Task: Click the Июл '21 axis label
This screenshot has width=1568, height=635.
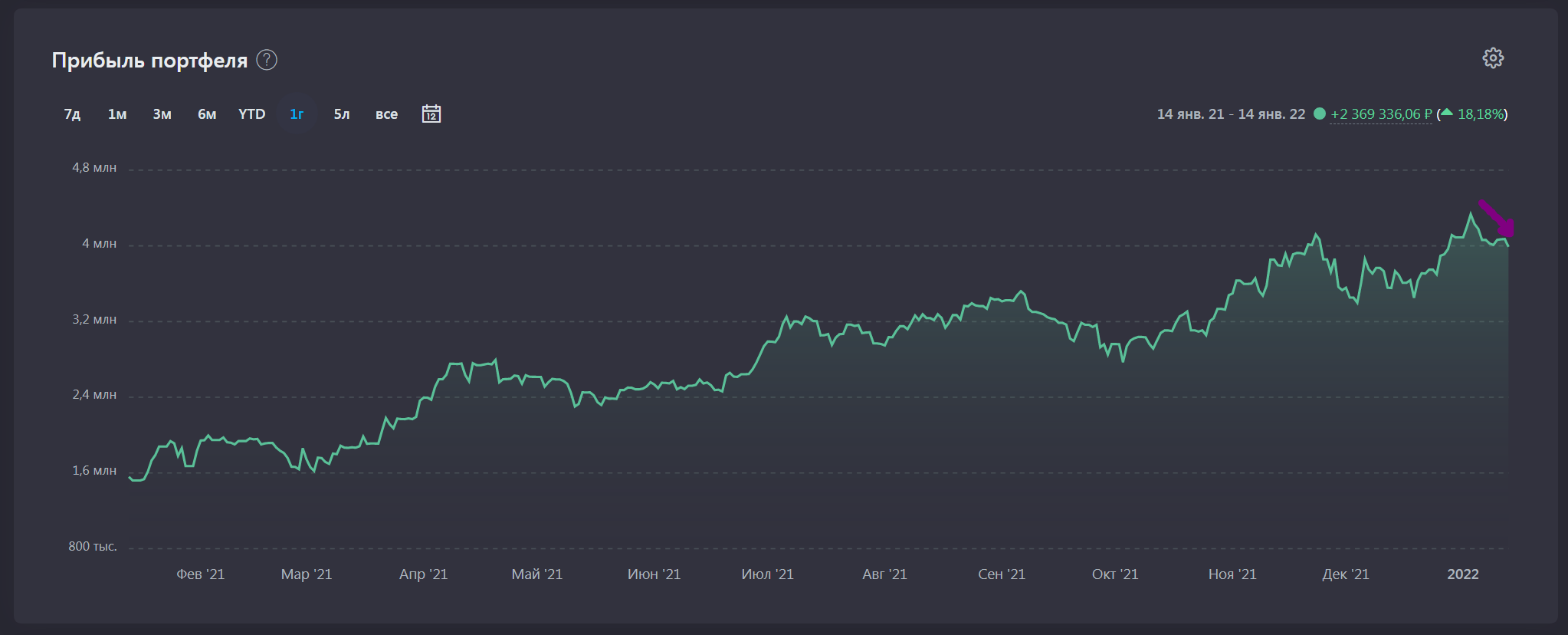Action: (x=767, y=574)
